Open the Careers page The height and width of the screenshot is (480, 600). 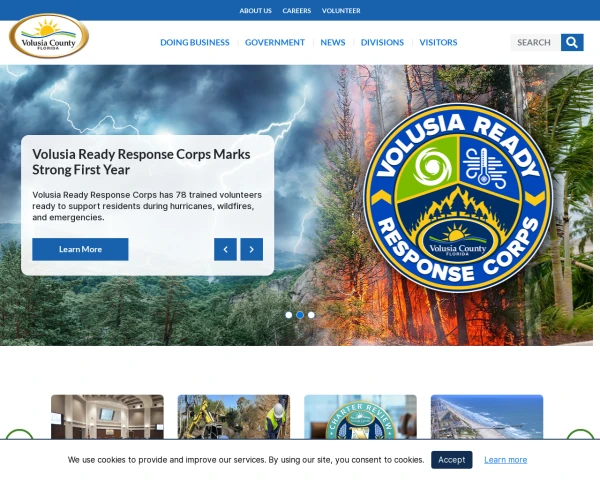297,11
